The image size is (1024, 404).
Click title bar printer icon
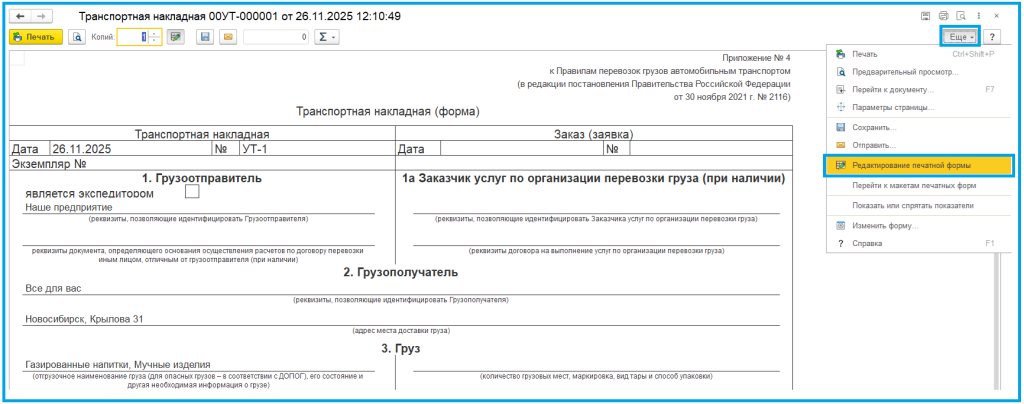(x=943, y=16)
